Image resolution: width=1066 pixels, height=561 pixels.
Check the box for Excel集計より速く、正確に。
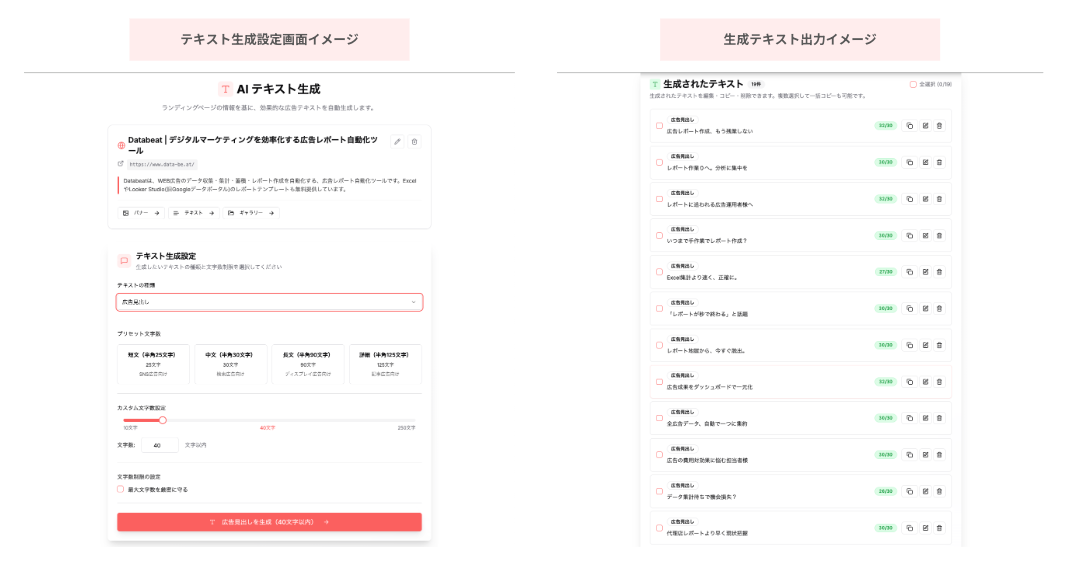tap(659, 272)
